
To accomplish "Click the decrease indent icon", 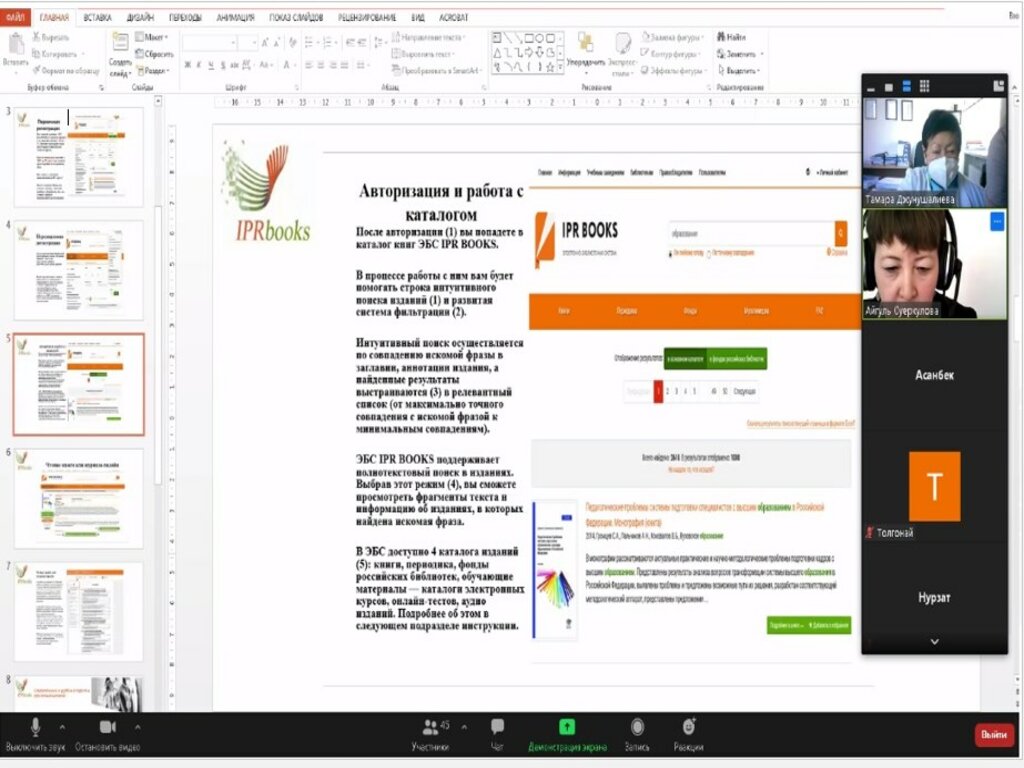I will click(350, 43).
